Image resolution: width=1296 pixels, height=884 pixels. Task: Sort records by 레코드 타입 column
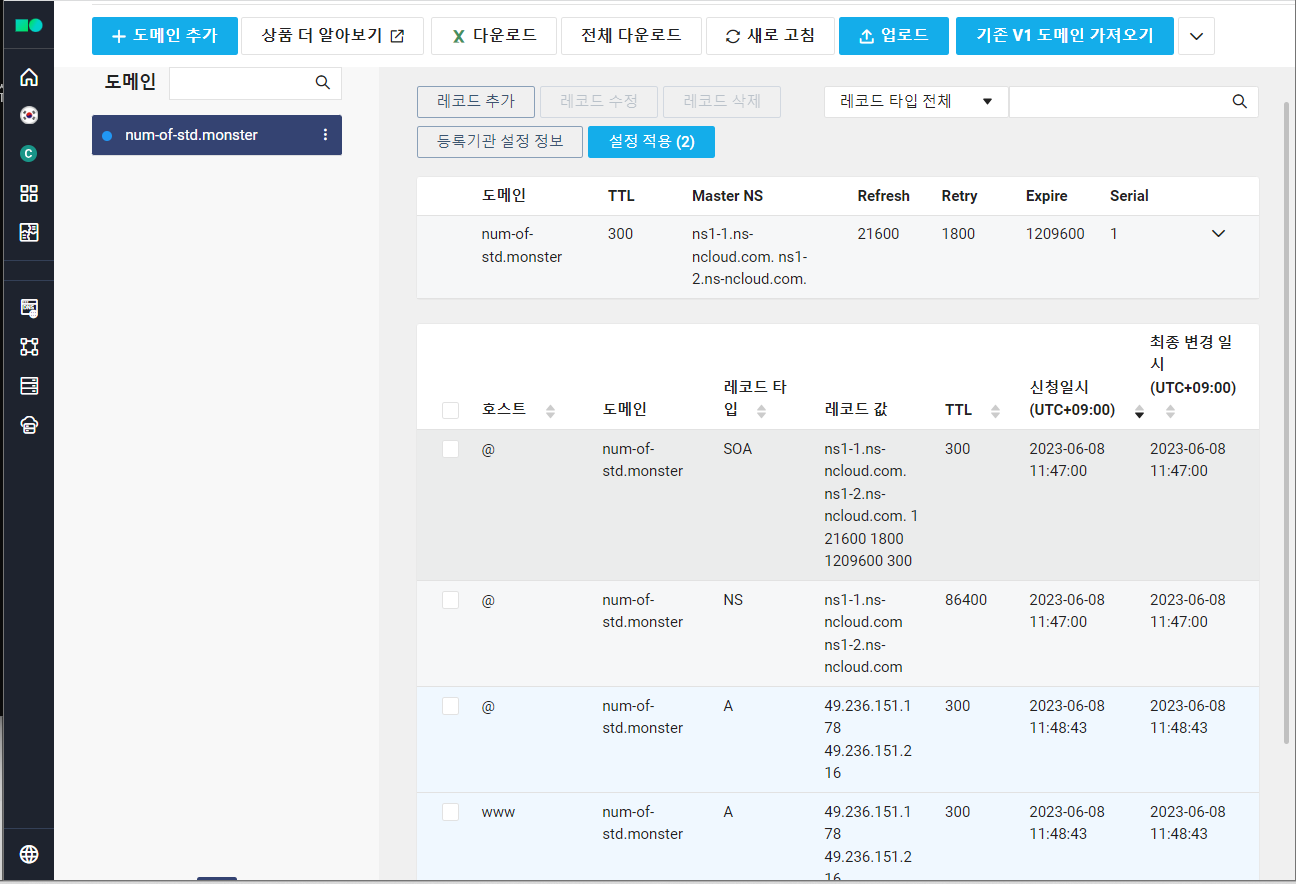(761, 410)
